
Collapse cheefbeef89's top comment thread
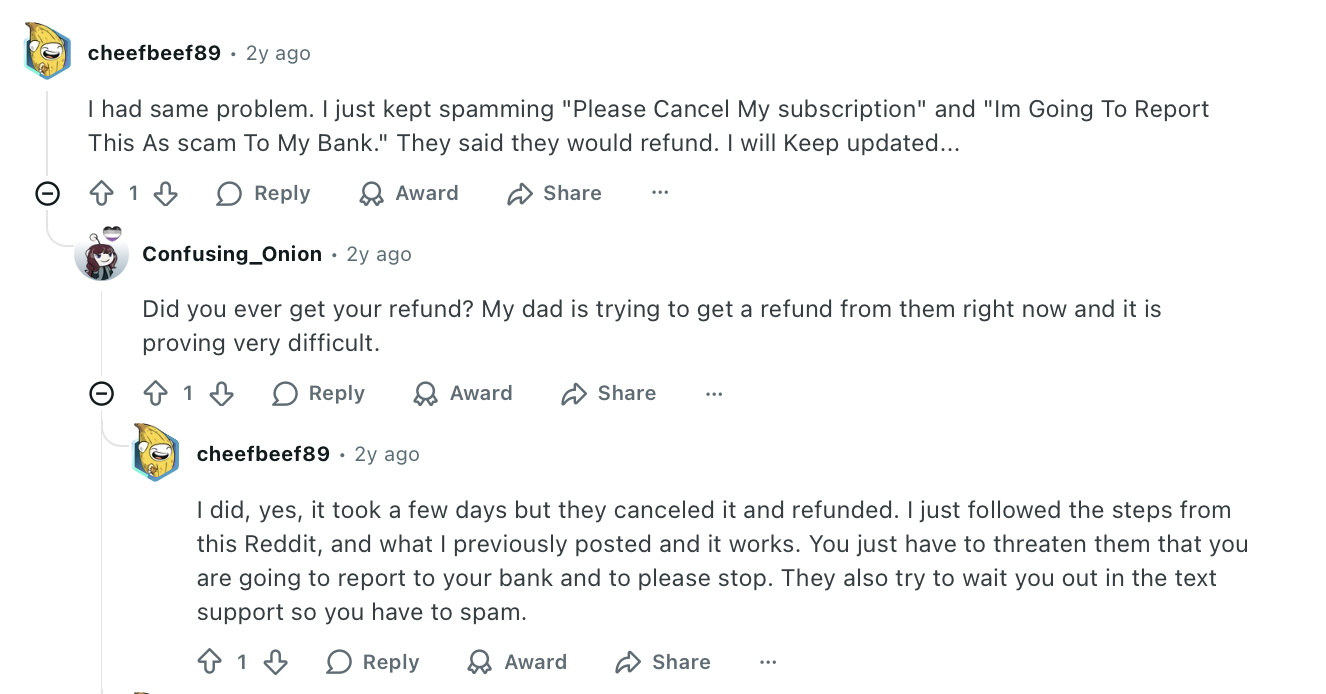pos(47,193)
